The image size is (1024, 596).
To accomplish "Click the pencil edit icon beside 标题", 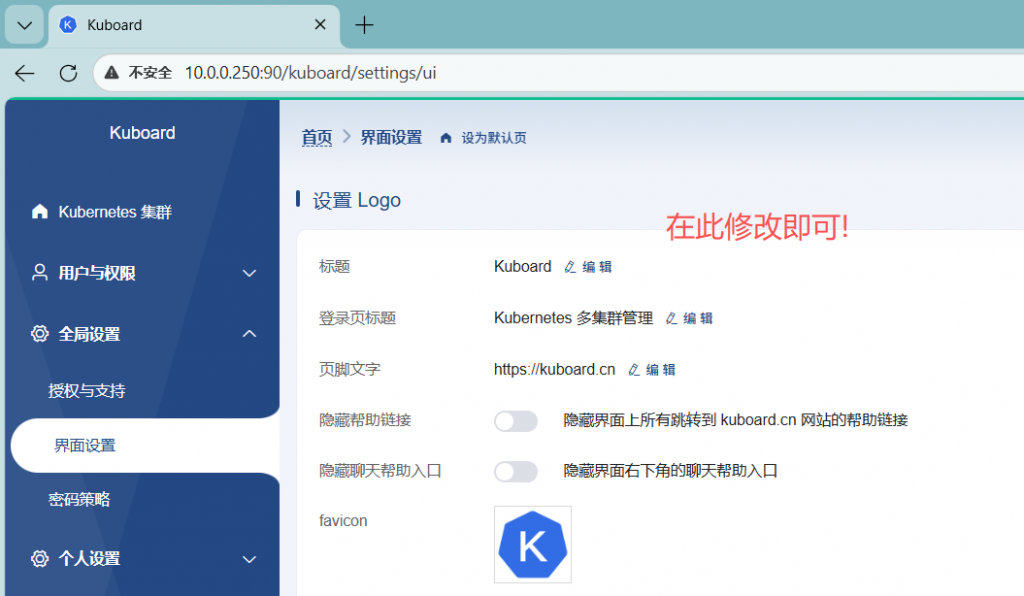I will [570, 267].
